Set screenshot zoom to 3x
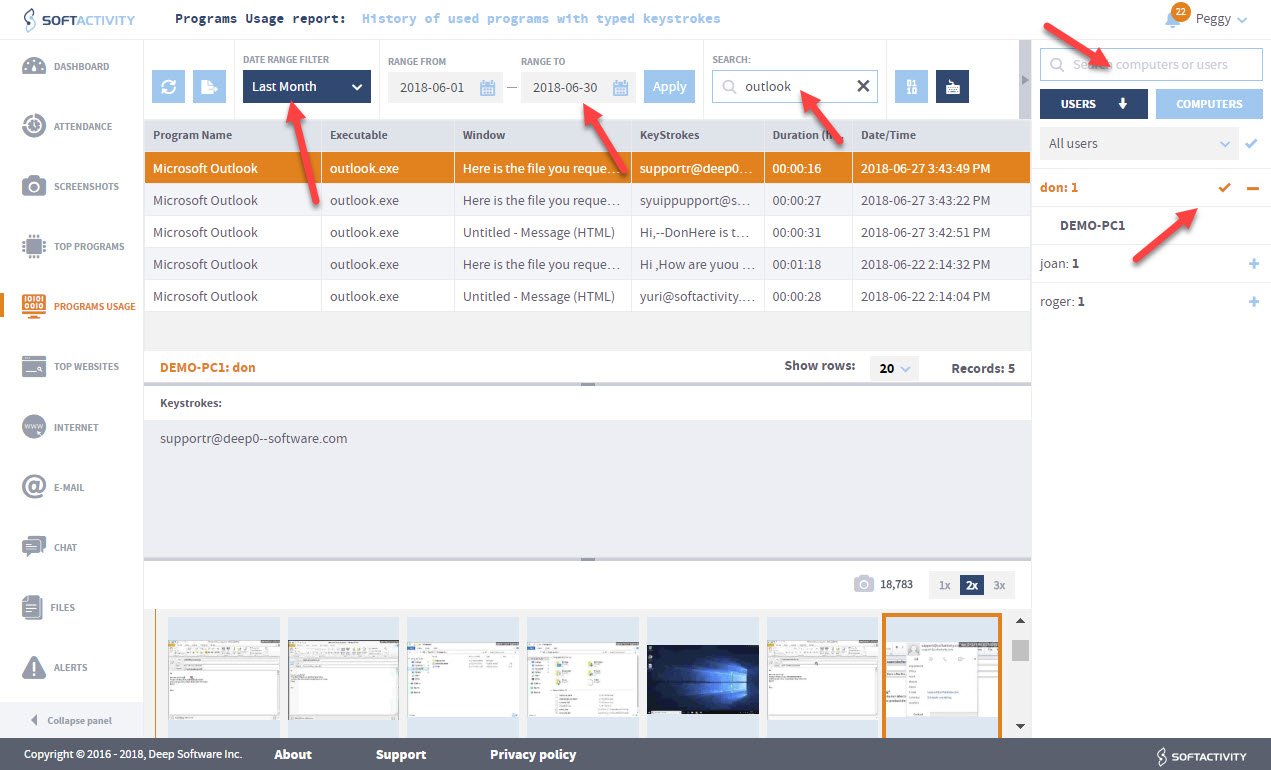Image resolution: width=1271 pixels, height=770 pixels. [x=999, y=585]
